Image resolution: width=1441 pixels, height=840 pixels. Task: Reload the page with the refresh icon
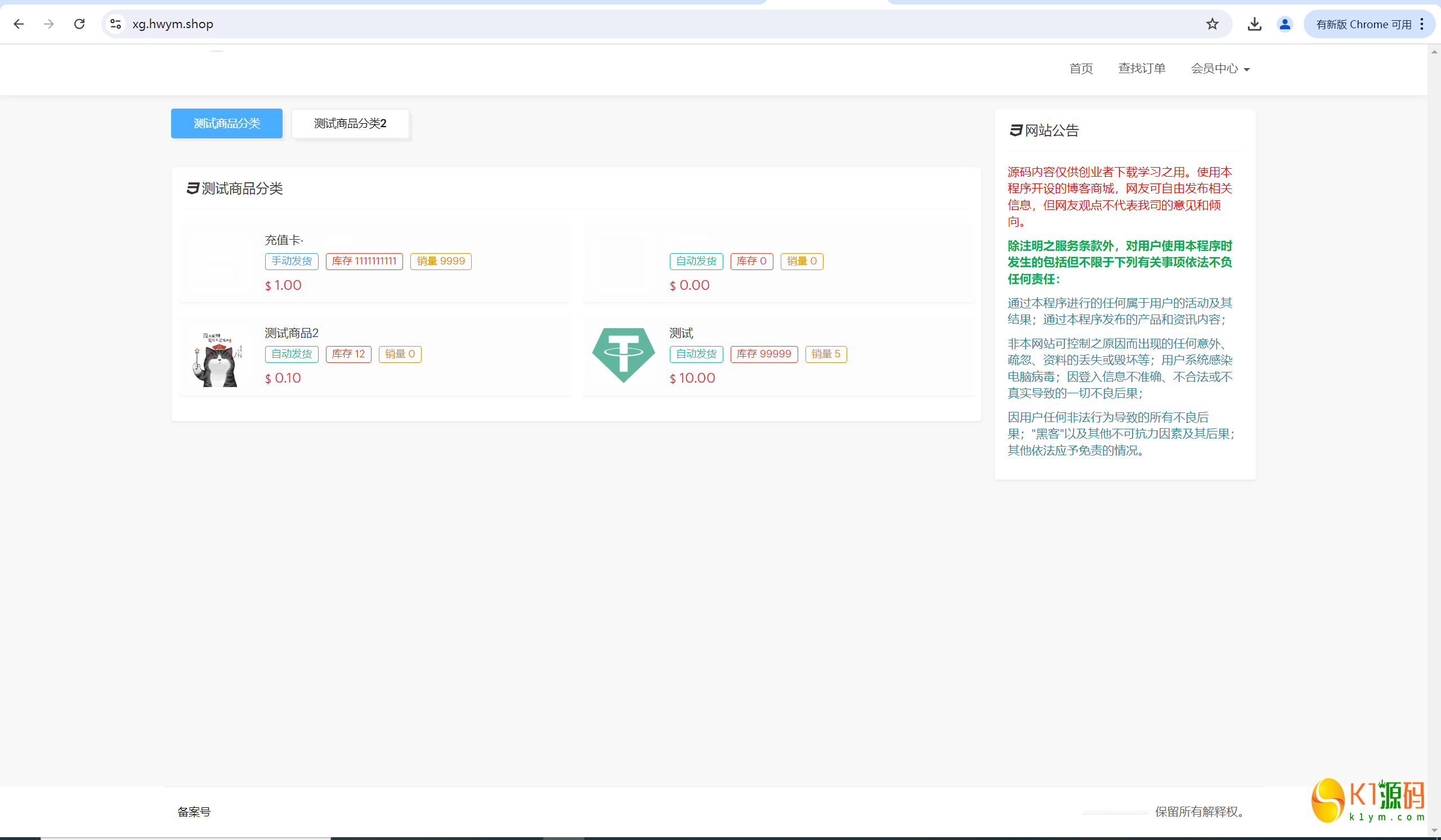pos(79,24)
